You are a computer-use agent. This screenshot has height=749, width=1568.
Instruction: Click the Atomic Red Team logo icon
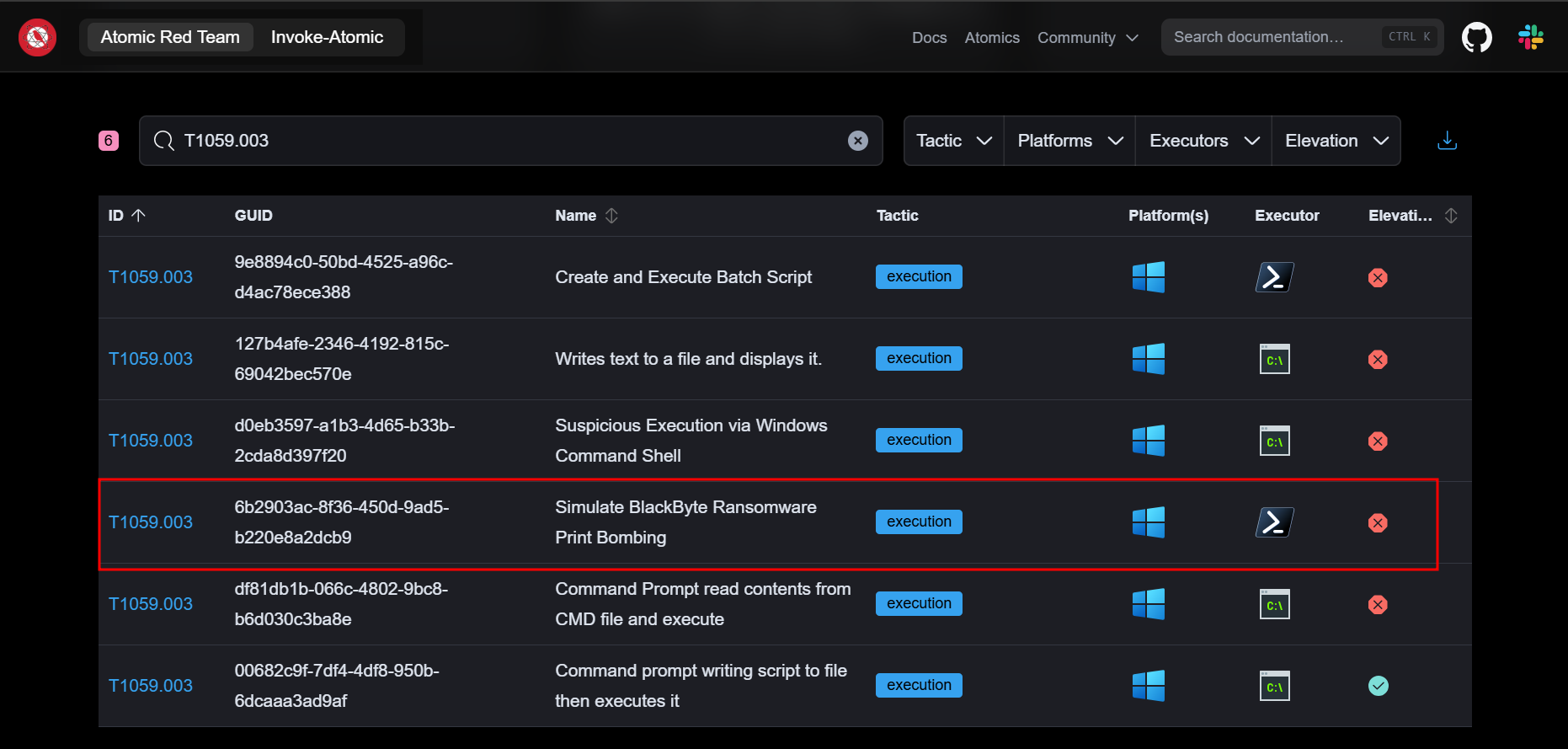(37, 37)
